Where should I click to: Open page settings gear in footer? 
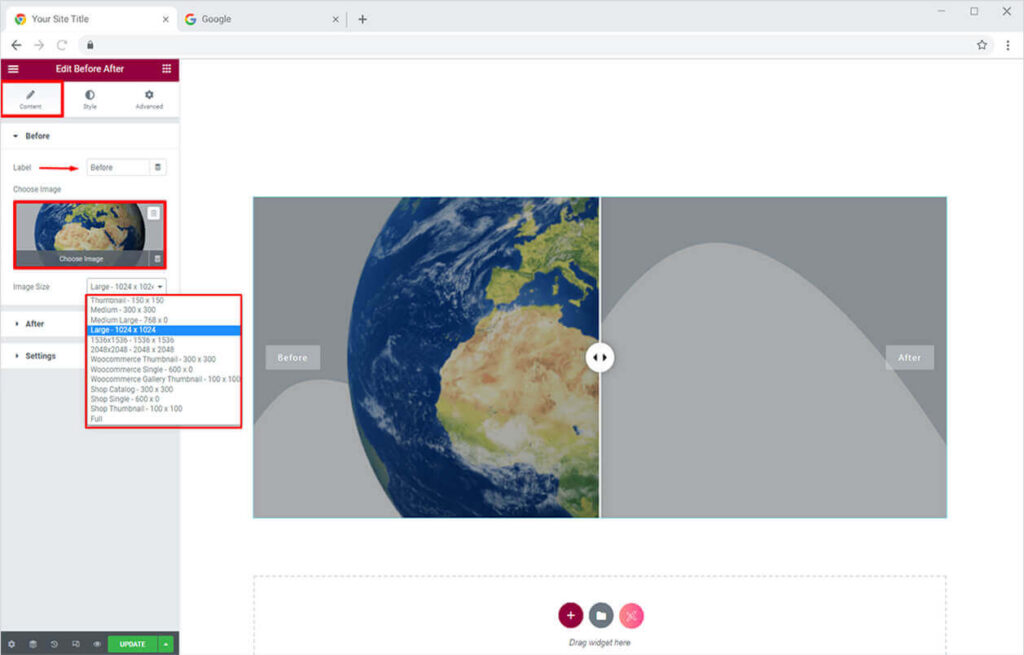(x=12, y=644)
